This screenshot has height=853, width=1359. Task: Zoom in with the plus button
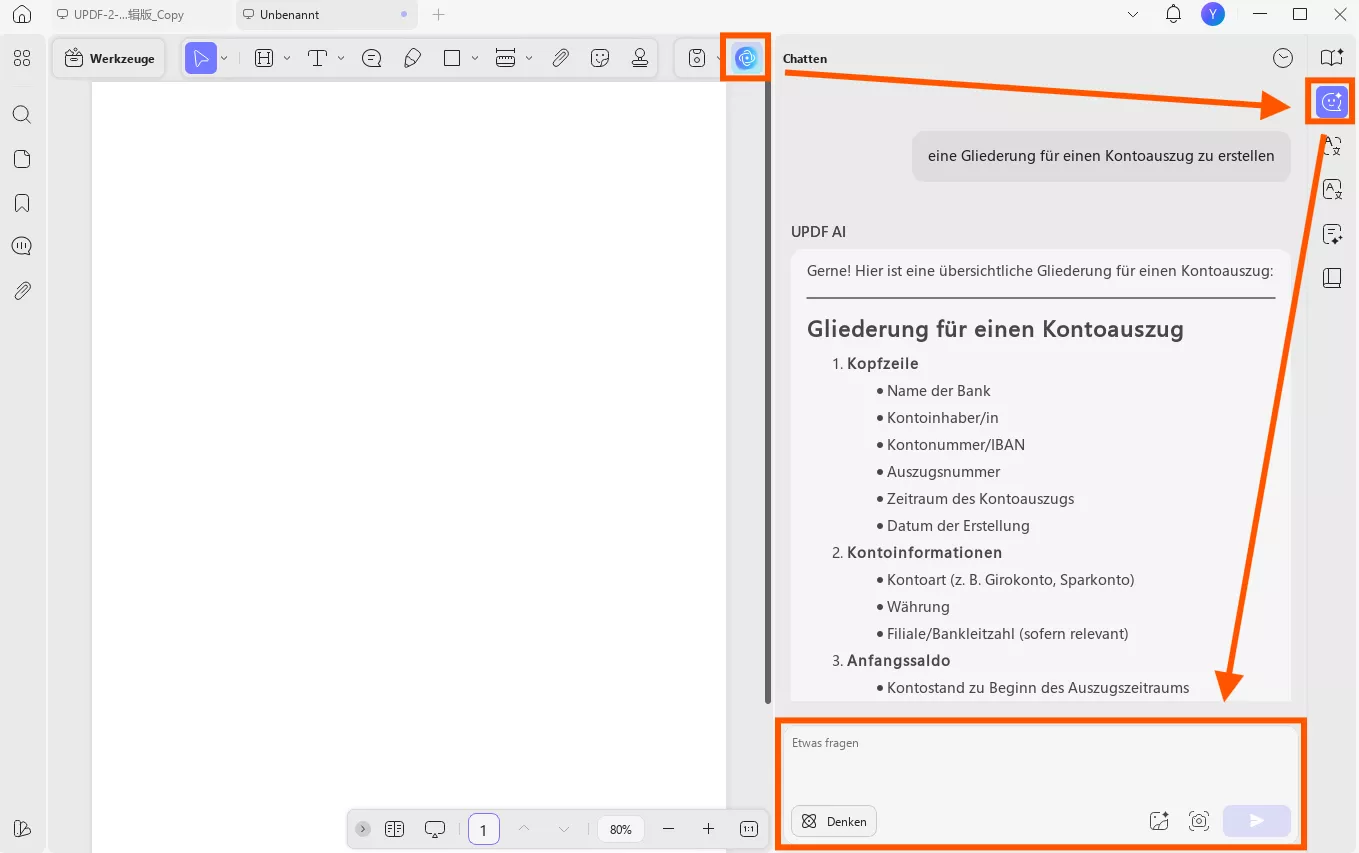(x=708, y=829)
